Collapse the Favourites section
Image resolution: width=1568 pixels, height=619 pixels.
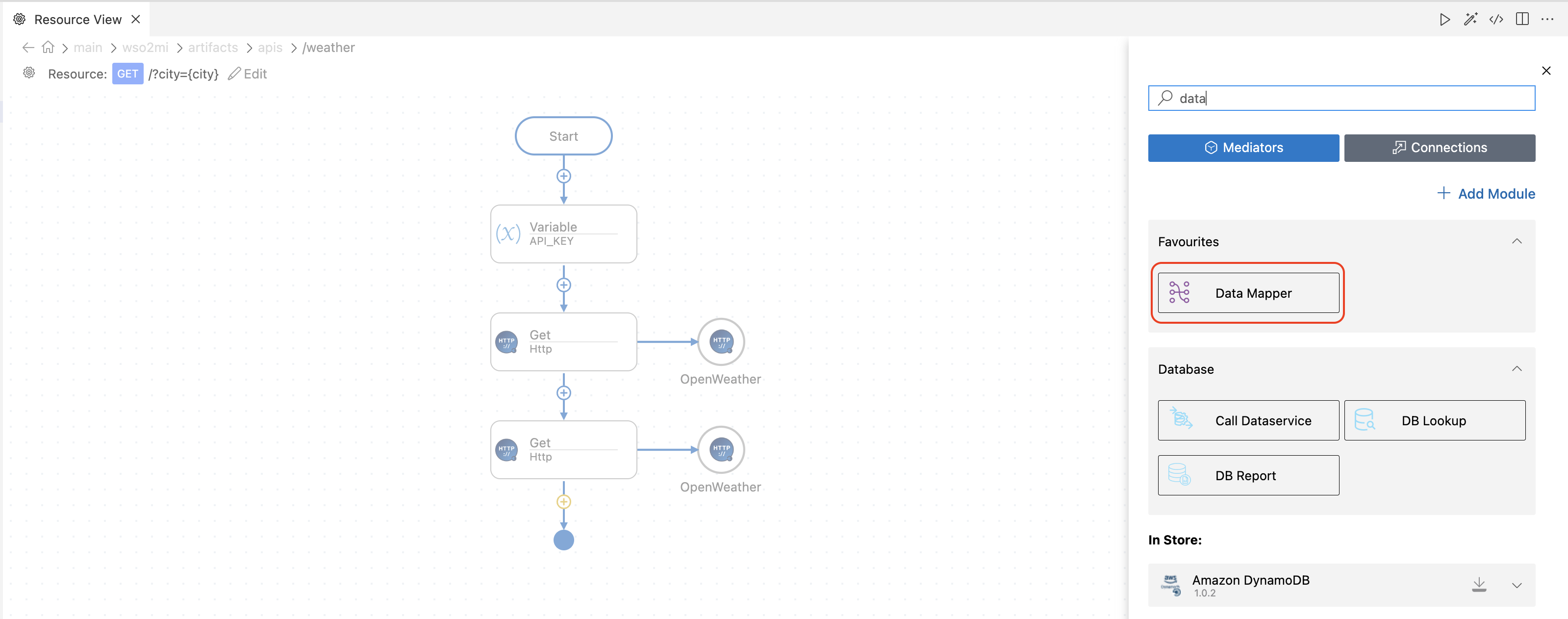coord(1516,242)
